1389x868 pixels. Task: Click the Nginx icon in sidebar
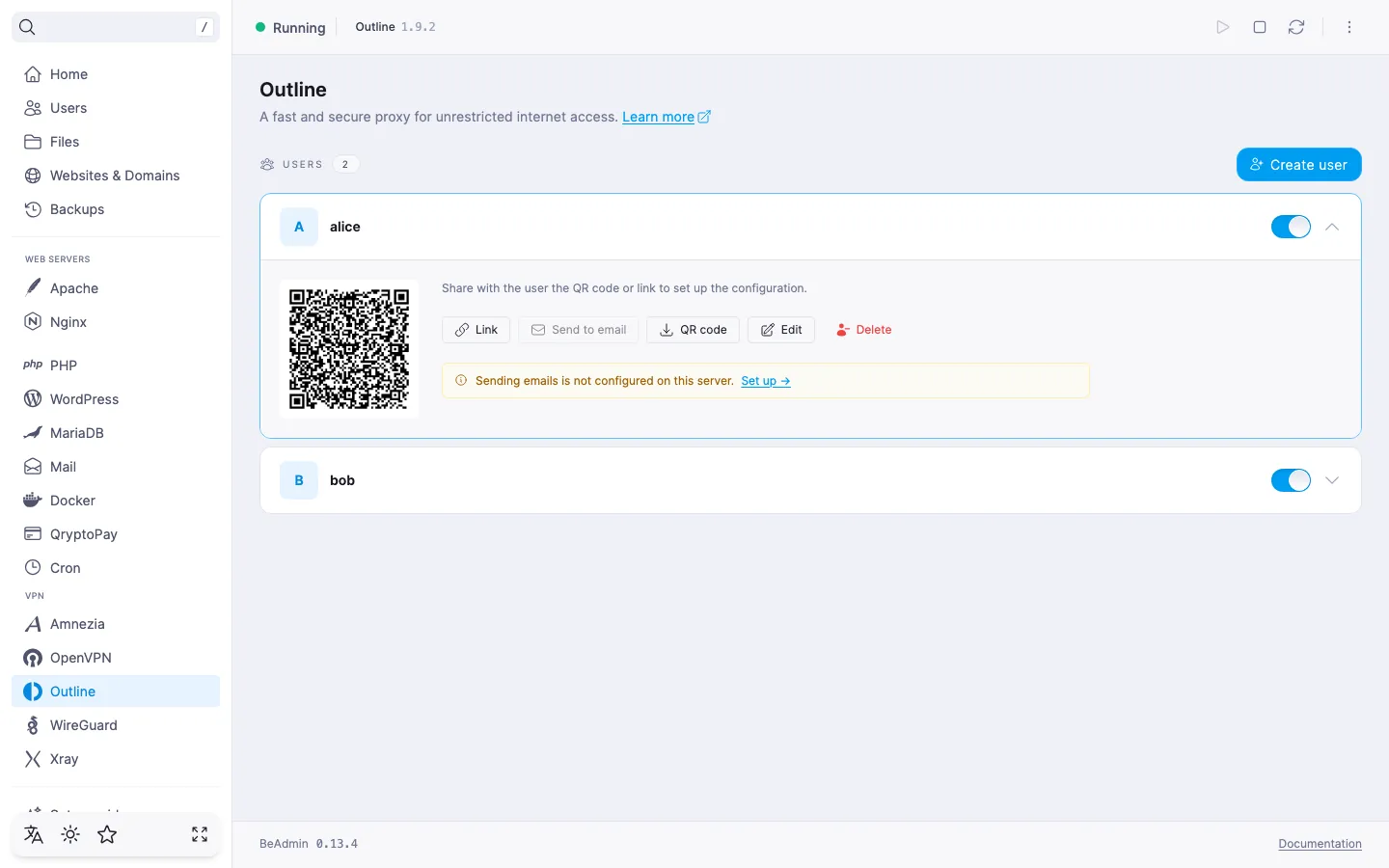[33, 322]
